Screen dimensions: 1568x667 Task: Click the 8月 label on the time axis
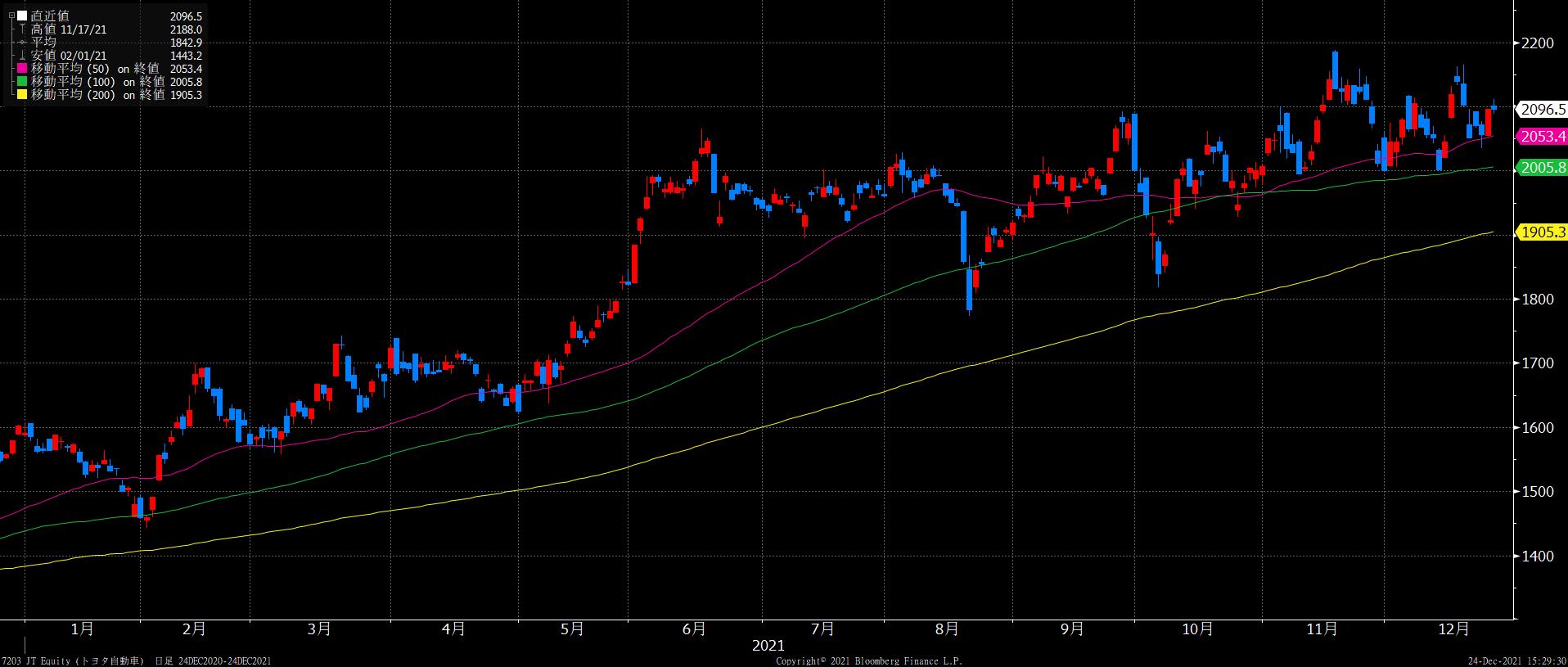pyautogui.click(x=947, y=629)
